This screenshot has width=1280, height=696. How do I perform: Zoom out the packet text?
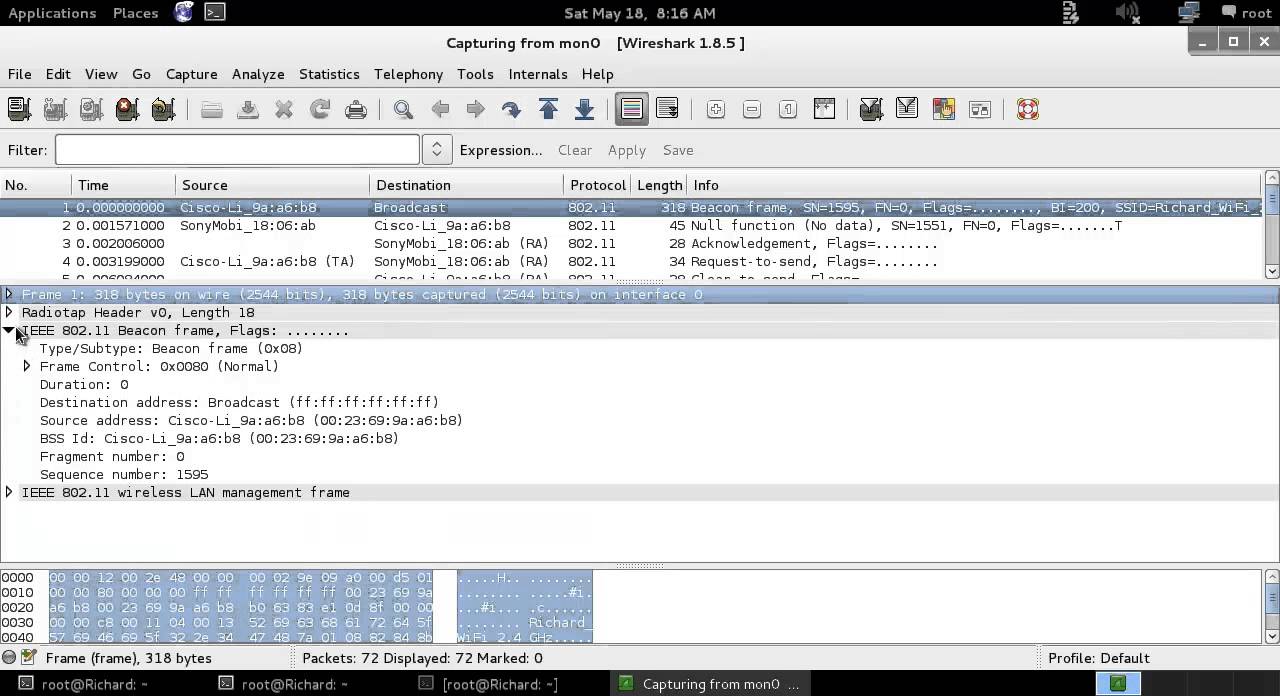tap(752, 109)
